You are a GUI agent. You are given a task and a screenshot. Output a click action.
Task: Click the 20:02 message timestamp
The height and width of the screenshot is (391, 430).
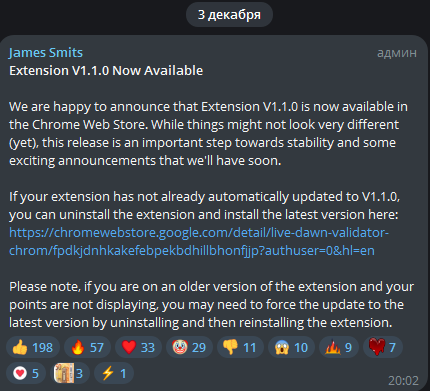(x=403, y=380)
